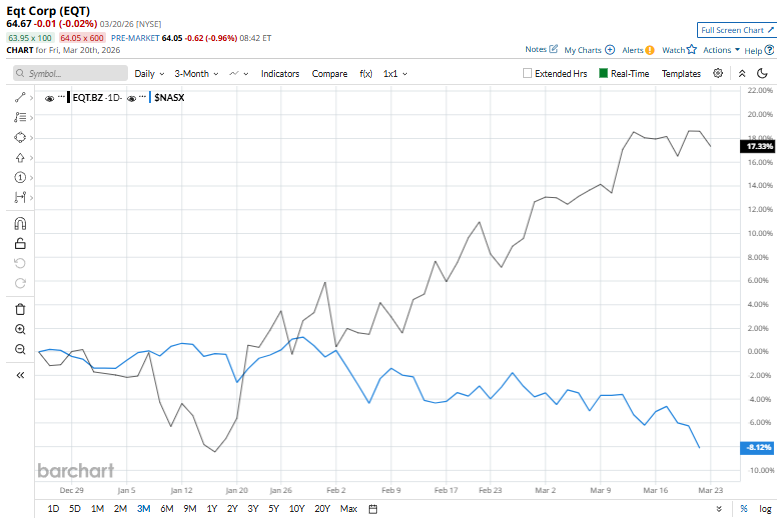Toggle the green Real-Time indicator

pyautogui.click(x=603, y=73)
